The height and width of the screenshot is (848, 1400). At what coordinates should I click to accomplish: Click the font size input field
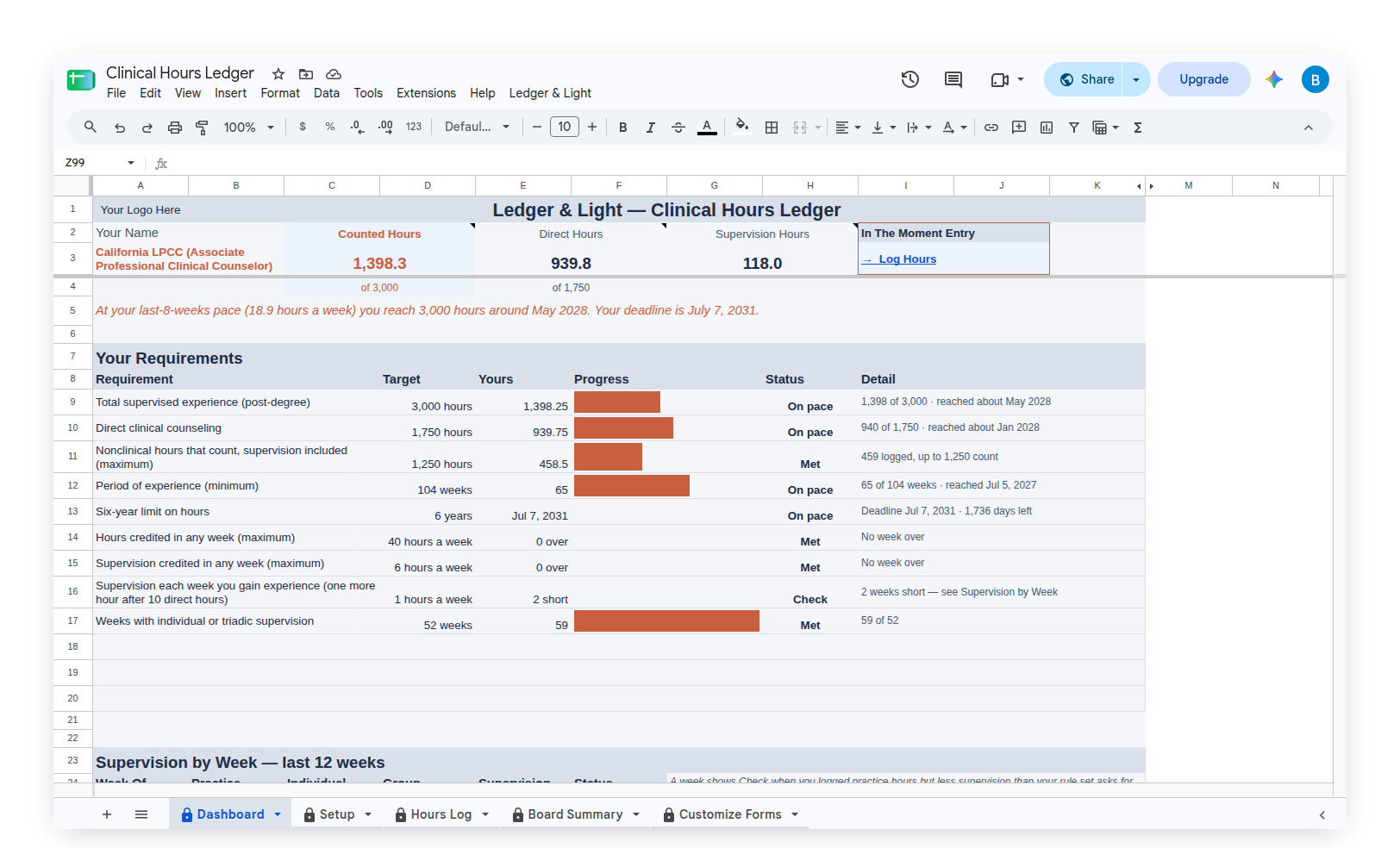[565, 128]
